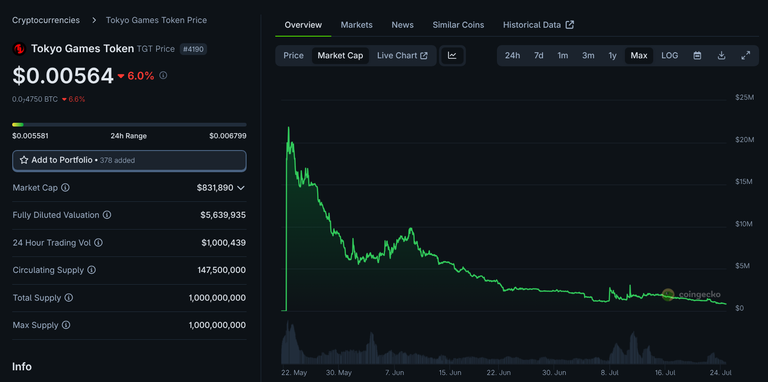The width and height of the screenshot is (768, 382).
Task: Click the $10M y-axis label
Action: tap(744, 224)
